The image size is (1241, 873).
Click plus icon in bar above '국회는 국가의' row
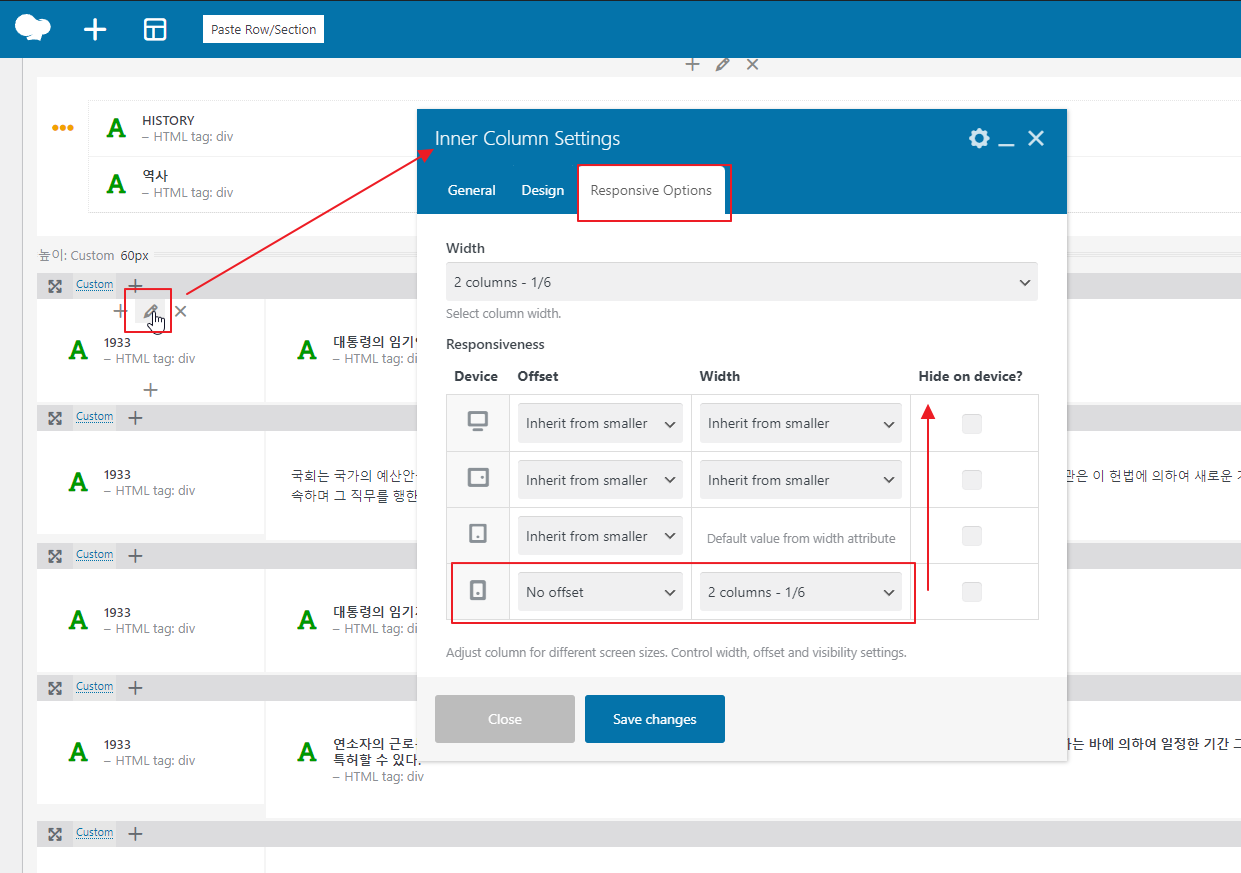pyautogui.click(x=136, y=417)
